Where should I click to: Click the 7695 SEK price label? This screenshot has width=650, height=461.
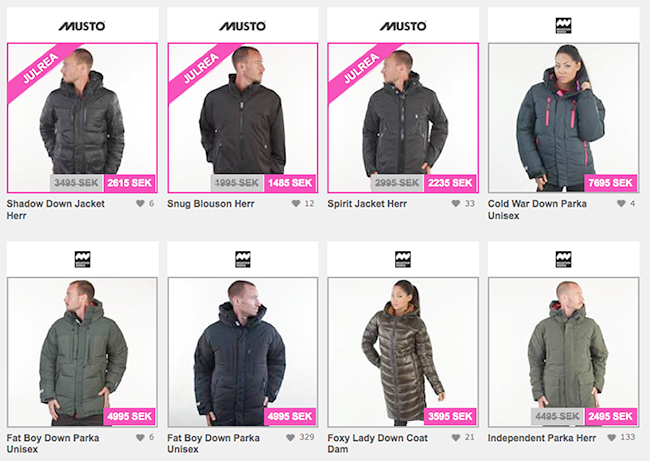(x=610, y=183)
